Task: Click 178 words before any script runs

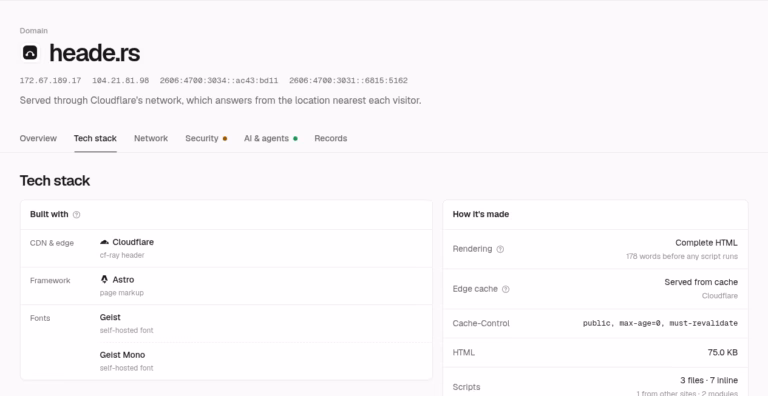Action: click(682, 256)
